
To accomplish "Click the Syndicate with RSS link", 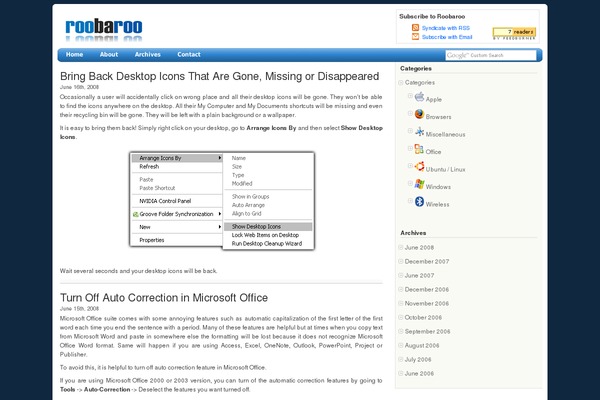I will 445,28.
